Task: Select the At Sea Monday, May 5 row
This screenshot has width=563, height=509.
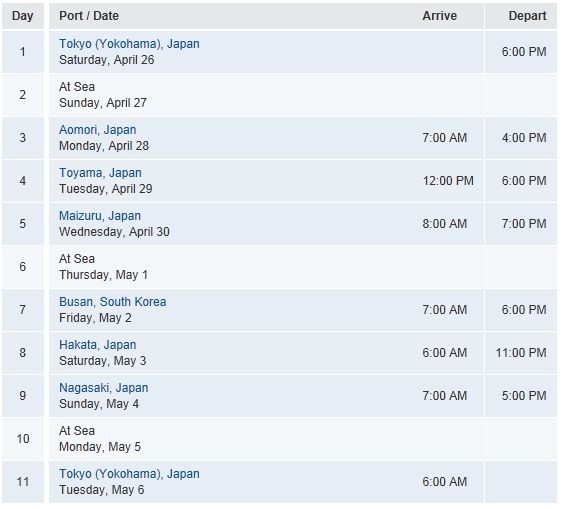Action: point(279,439)
